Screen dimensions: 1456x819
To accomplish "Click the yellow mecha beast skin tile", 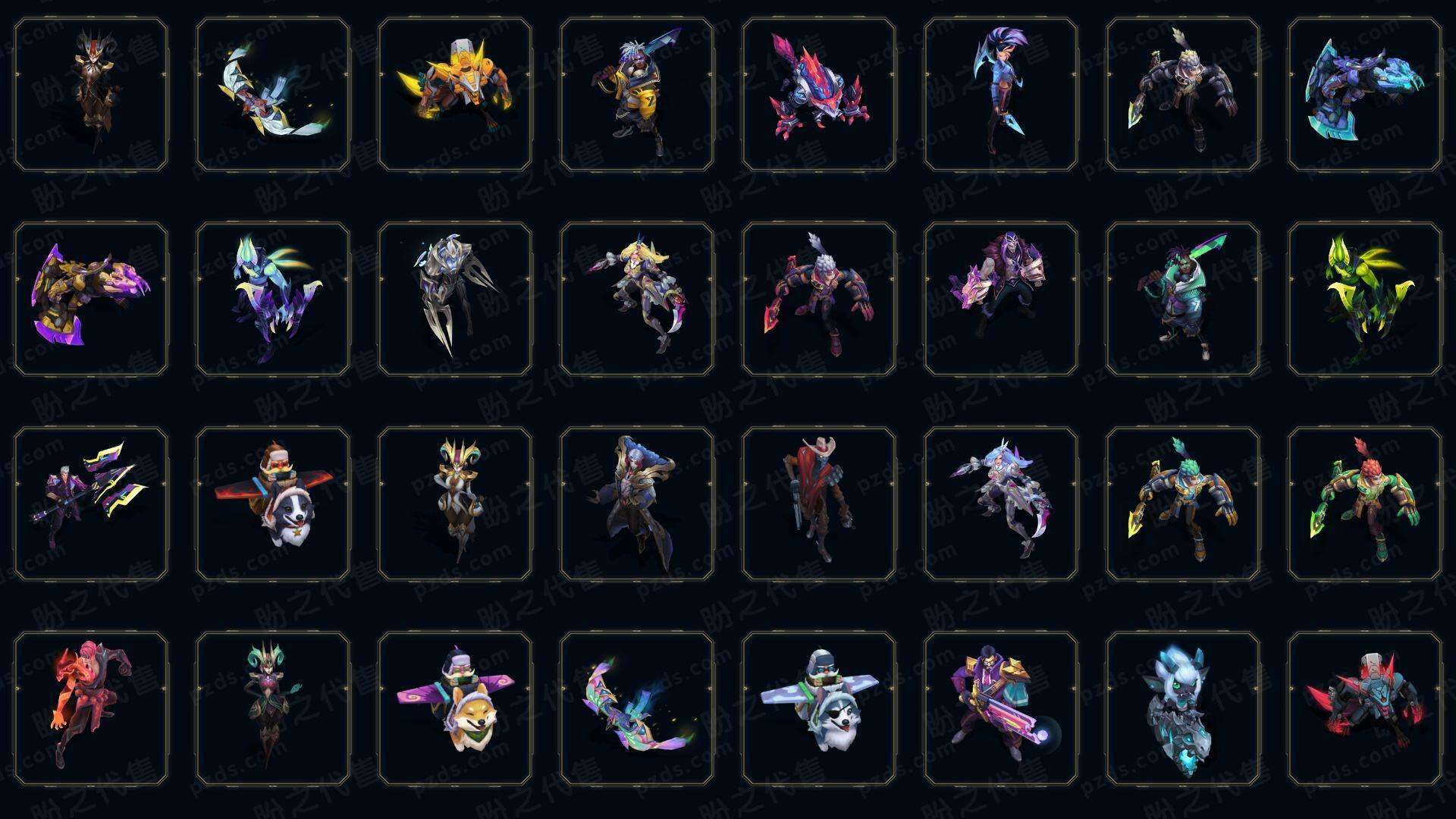I will tap(455, 95).
